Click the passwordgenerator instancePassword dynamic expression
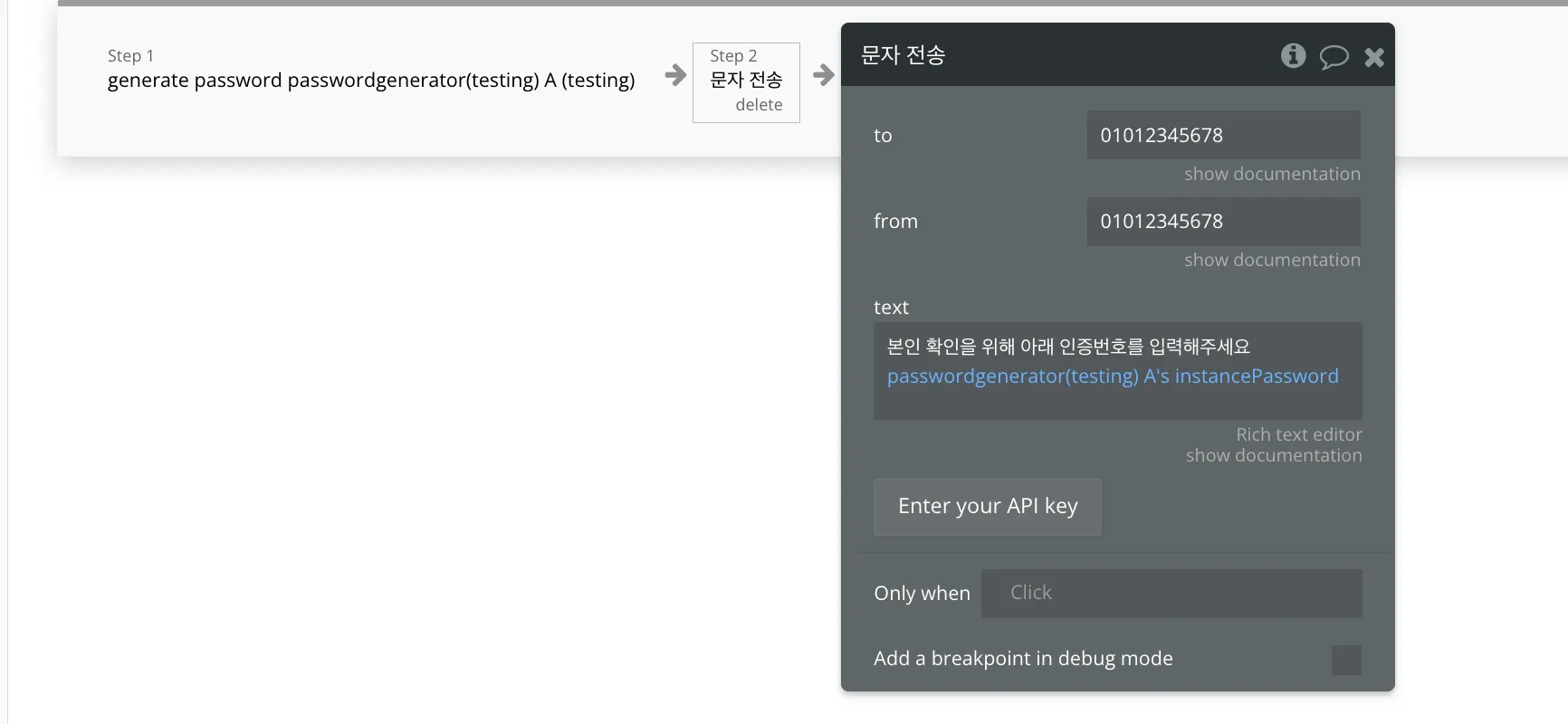This screenshot has width=1568, height=724. point(1113,376)
